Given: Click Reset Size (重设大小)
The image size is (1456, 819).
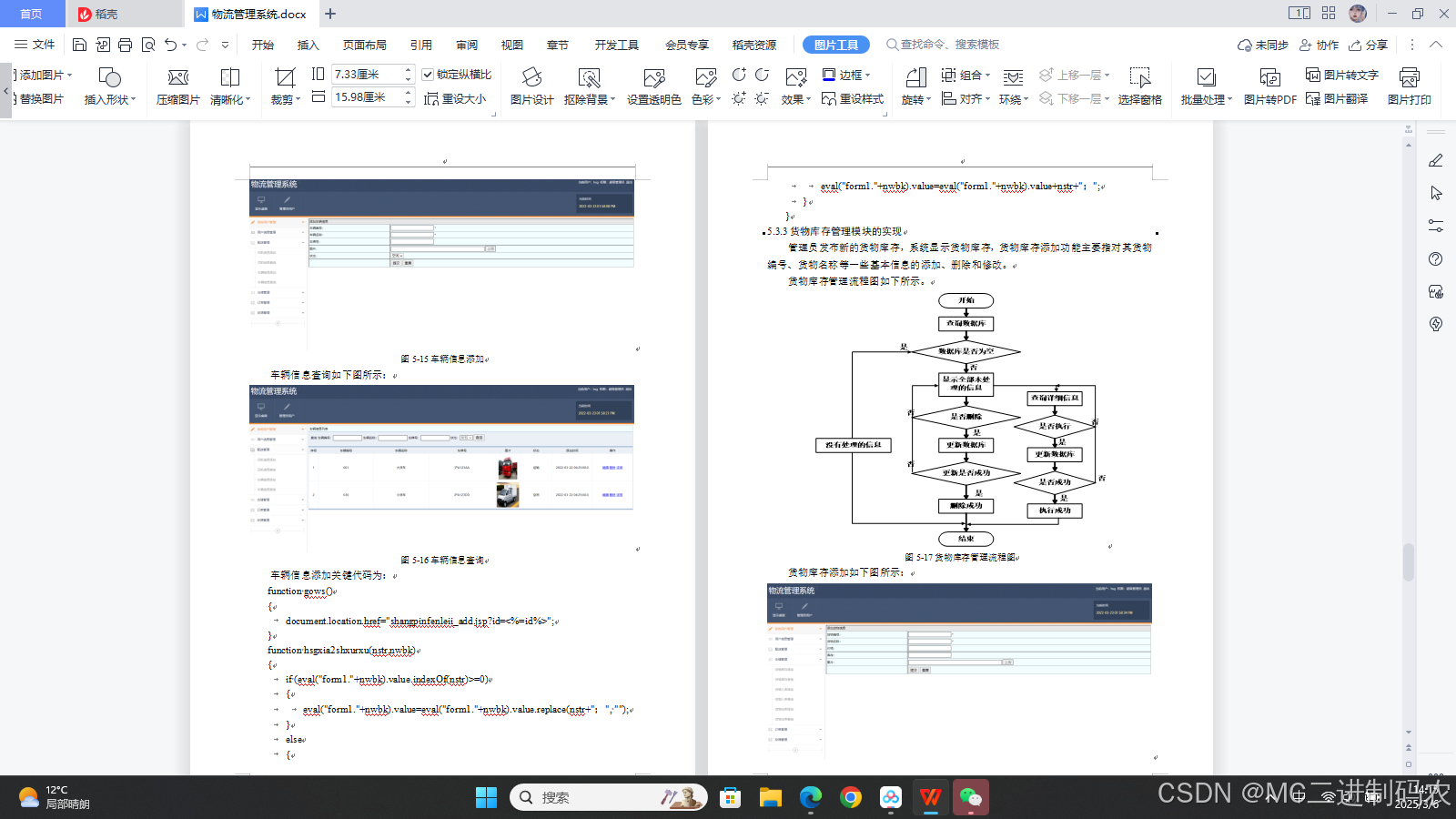Looking at the screenshot, I should (x=455, y=98).
